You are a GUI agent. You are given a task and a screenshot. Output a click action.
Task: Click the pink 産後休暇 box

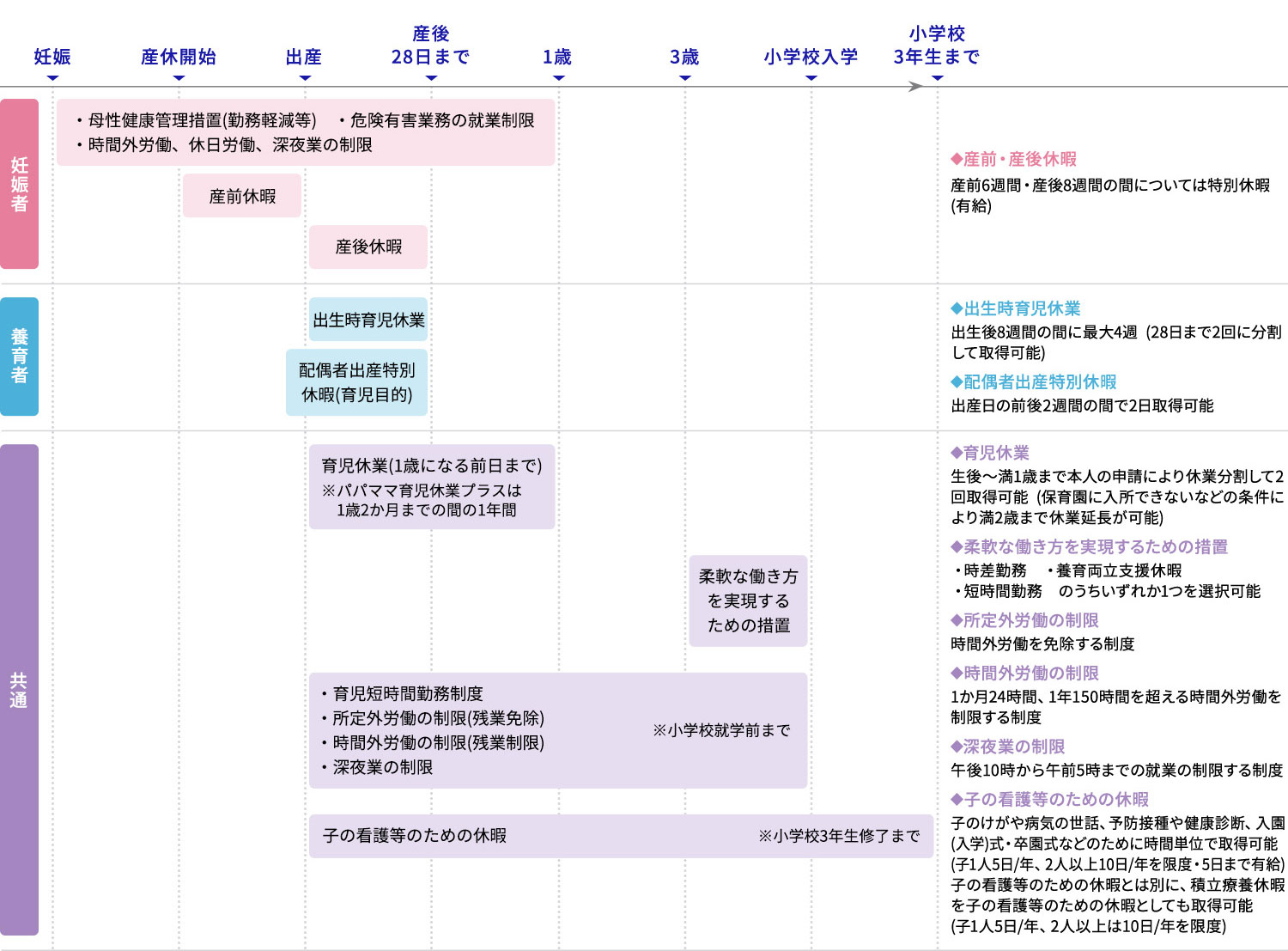[368, 247]
